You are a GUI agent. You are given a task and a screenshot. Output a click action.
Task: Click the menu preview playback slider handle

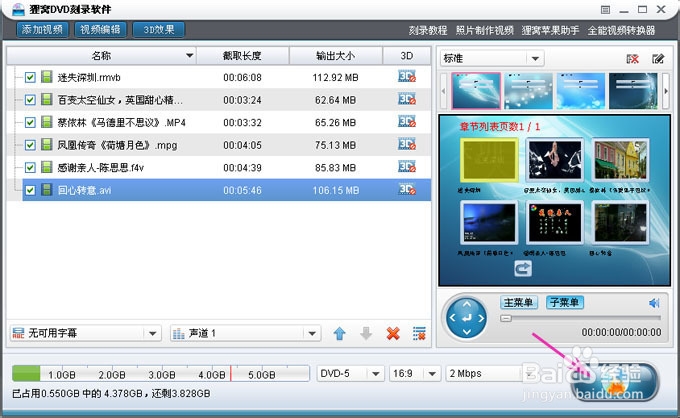tap(506, 318)
